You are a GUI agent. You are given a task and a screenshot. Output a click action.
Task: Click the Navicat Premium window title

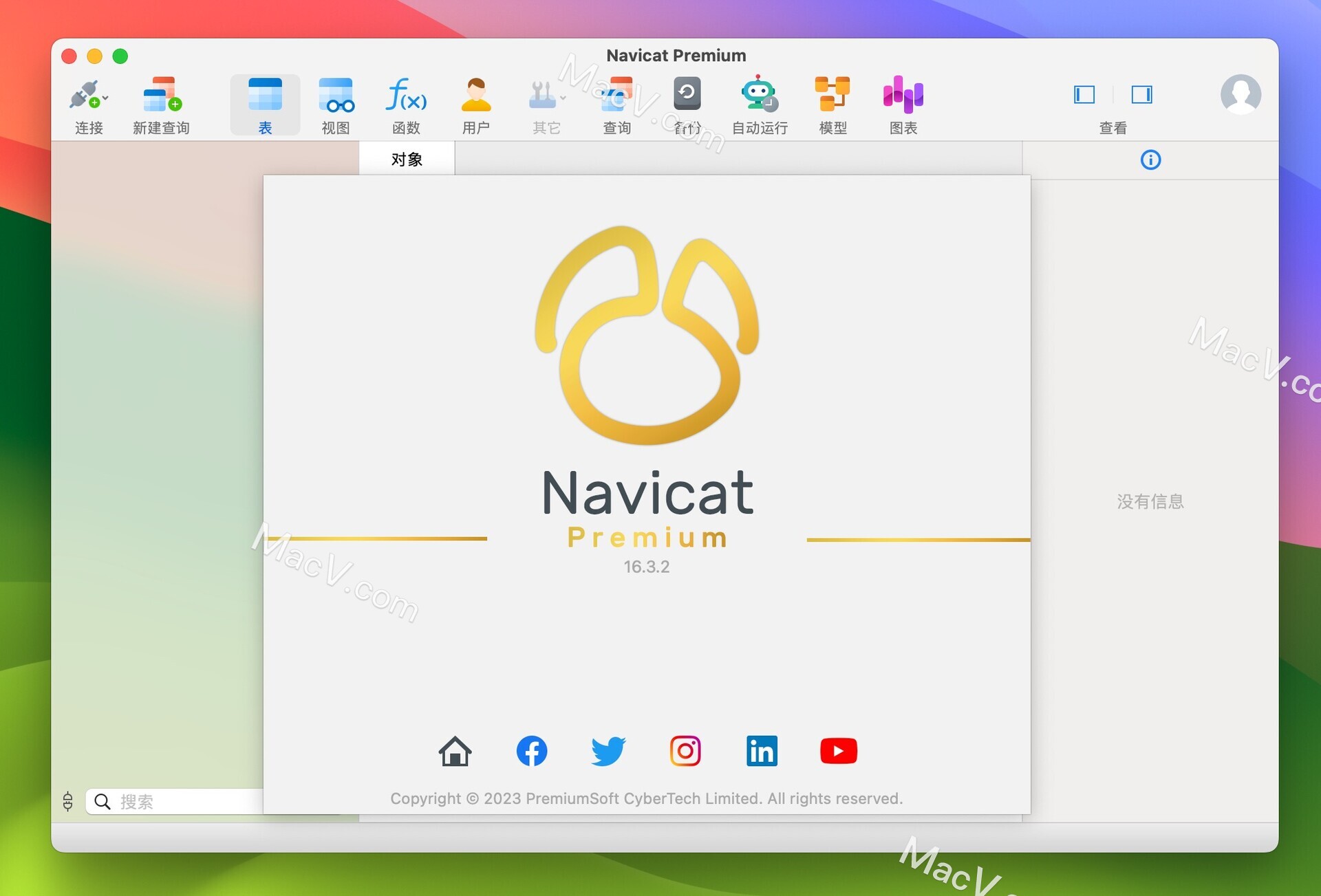coord(676,55)
